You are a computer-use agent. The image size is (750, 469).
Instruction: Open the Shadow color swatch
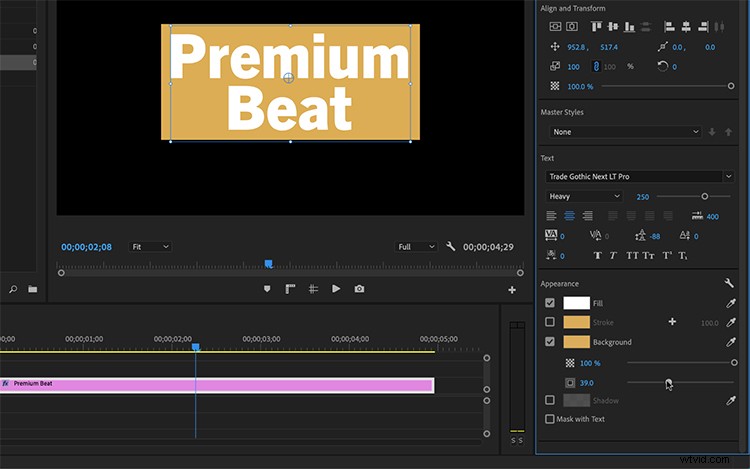click(576, 400)
